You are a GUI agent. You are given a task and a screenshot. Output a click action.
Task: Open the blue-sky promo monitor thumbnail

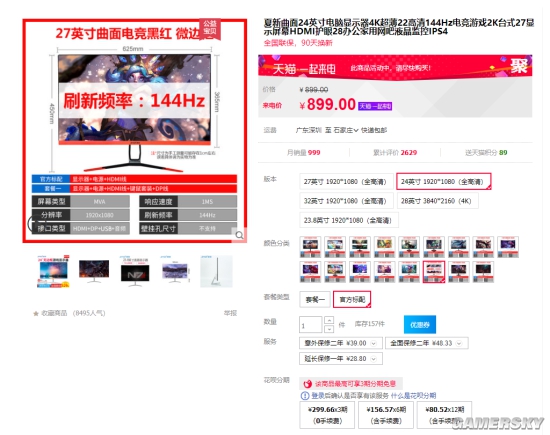pos(53,272)
